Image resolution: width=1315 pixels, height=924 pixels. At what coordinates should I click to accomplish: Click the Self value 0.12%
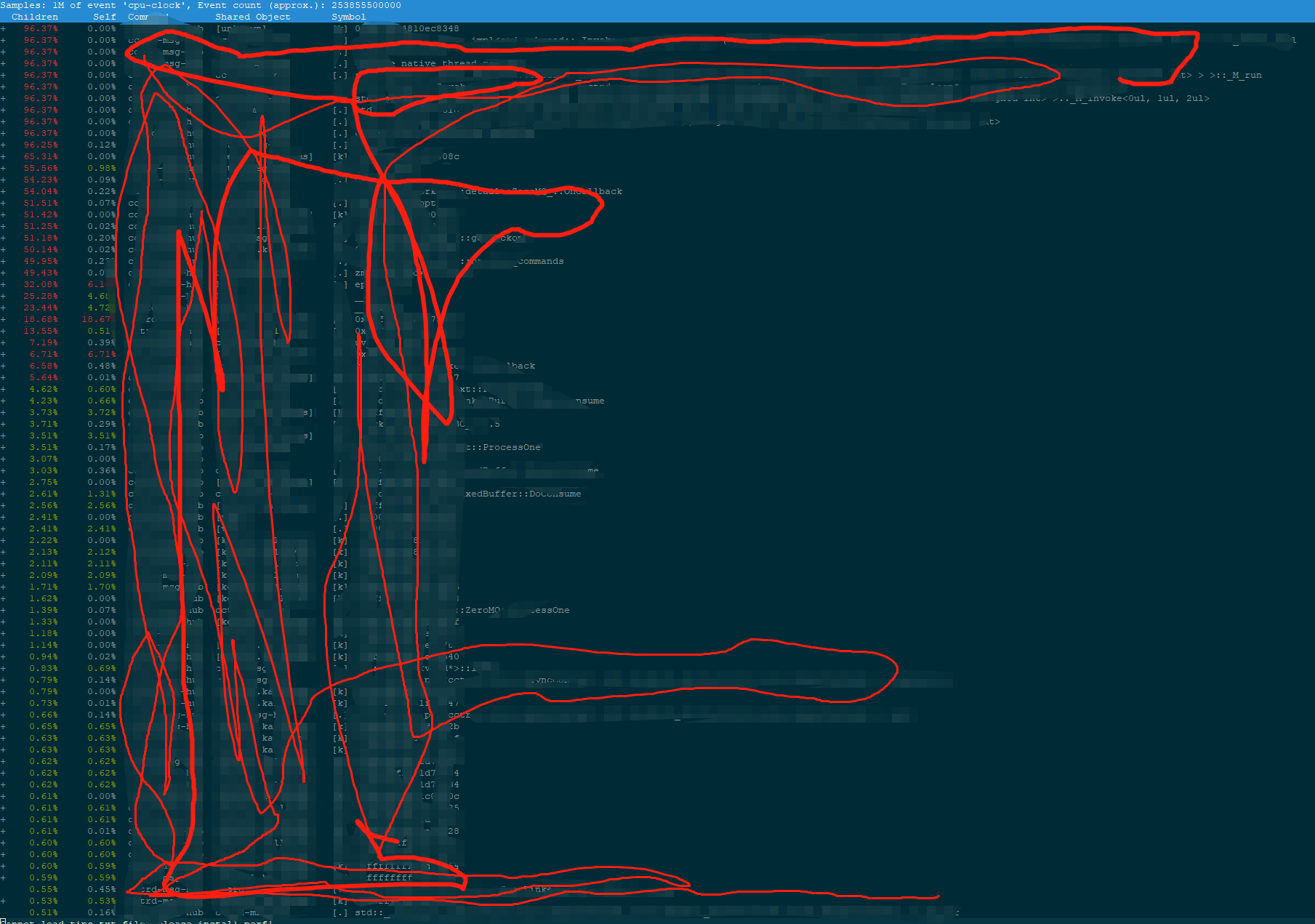[102, 145]
